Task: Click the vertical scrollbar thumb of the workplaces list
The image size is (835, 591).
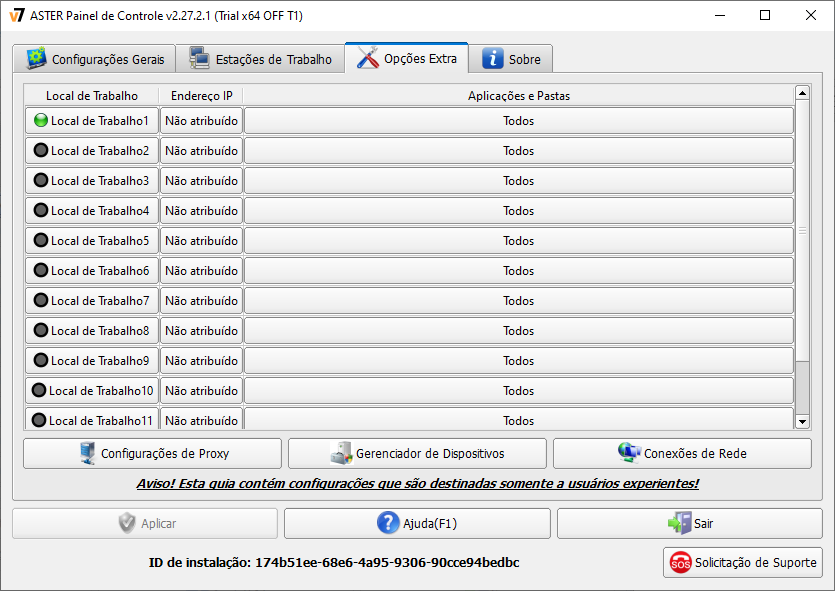Action: pos(802,231)
